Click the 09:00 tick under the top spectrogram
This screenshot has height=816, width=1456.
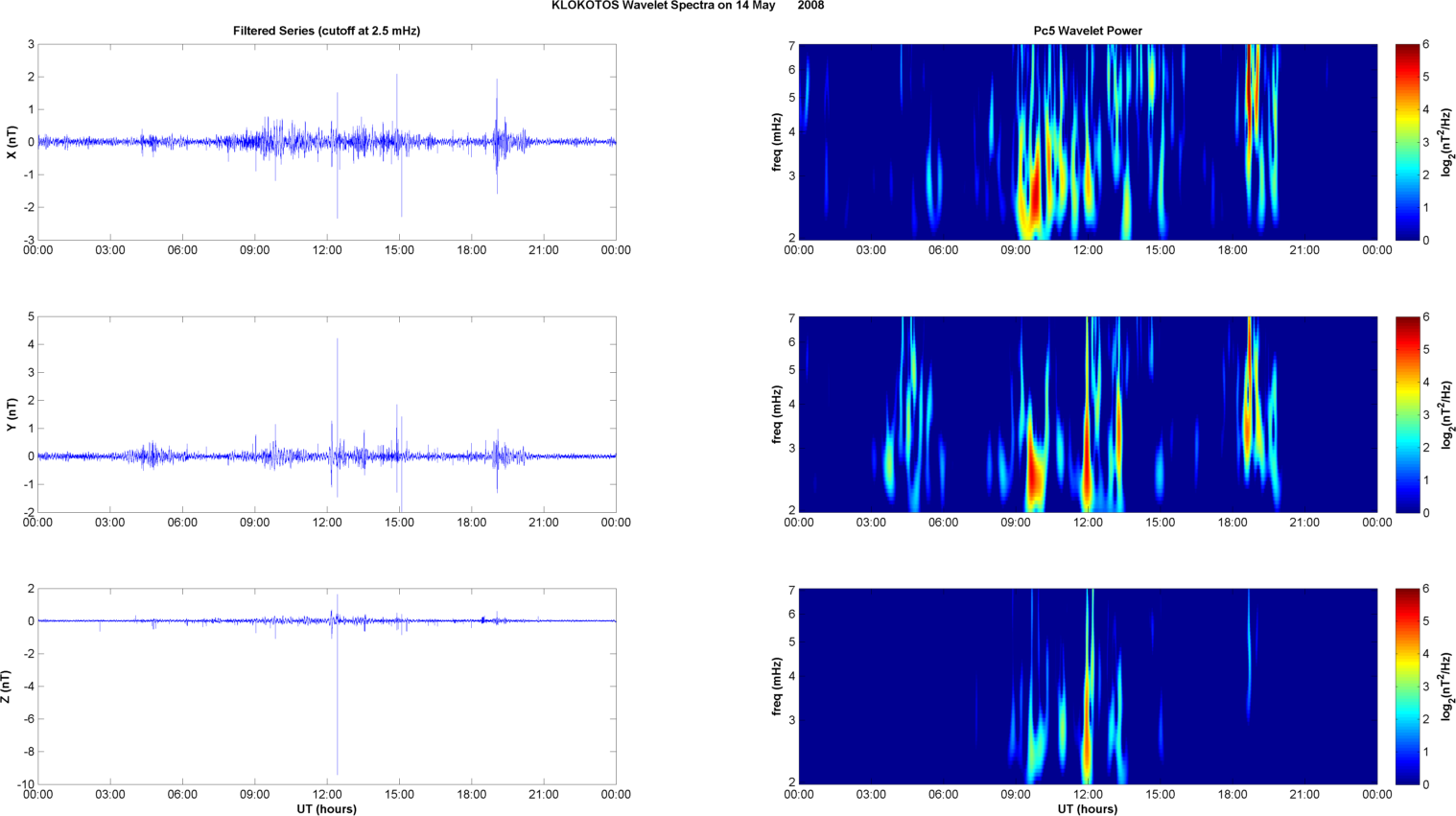pyautogui.click(x=1016, y=250)
